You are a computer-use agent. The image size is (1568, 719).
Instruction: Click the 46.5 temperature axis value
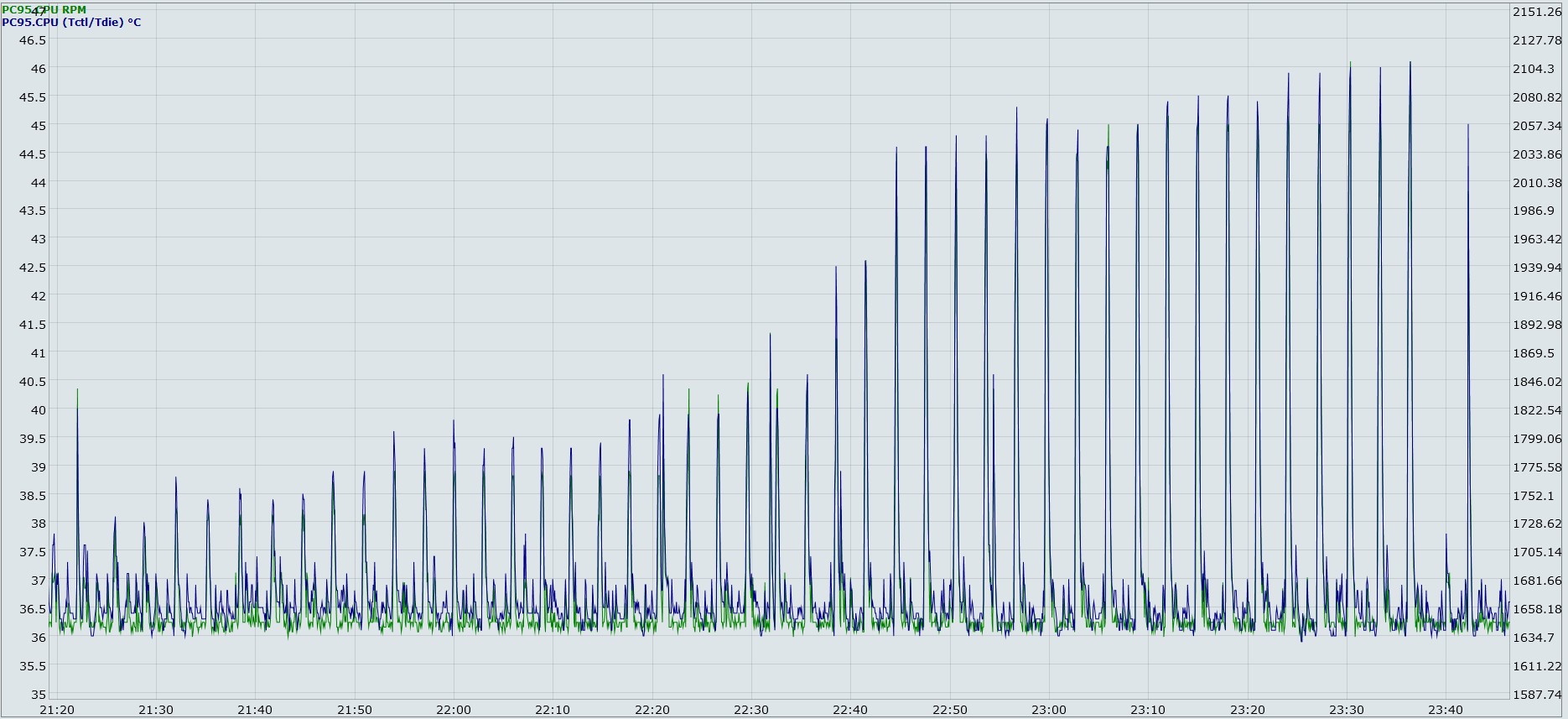33,40
